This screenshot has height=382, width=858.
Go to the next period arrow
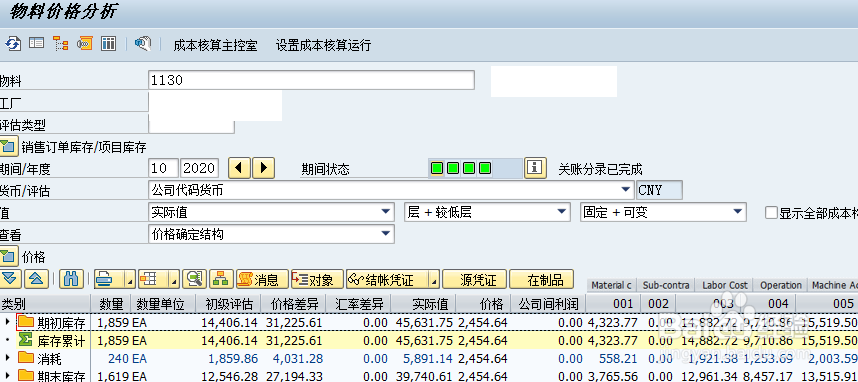263,168
